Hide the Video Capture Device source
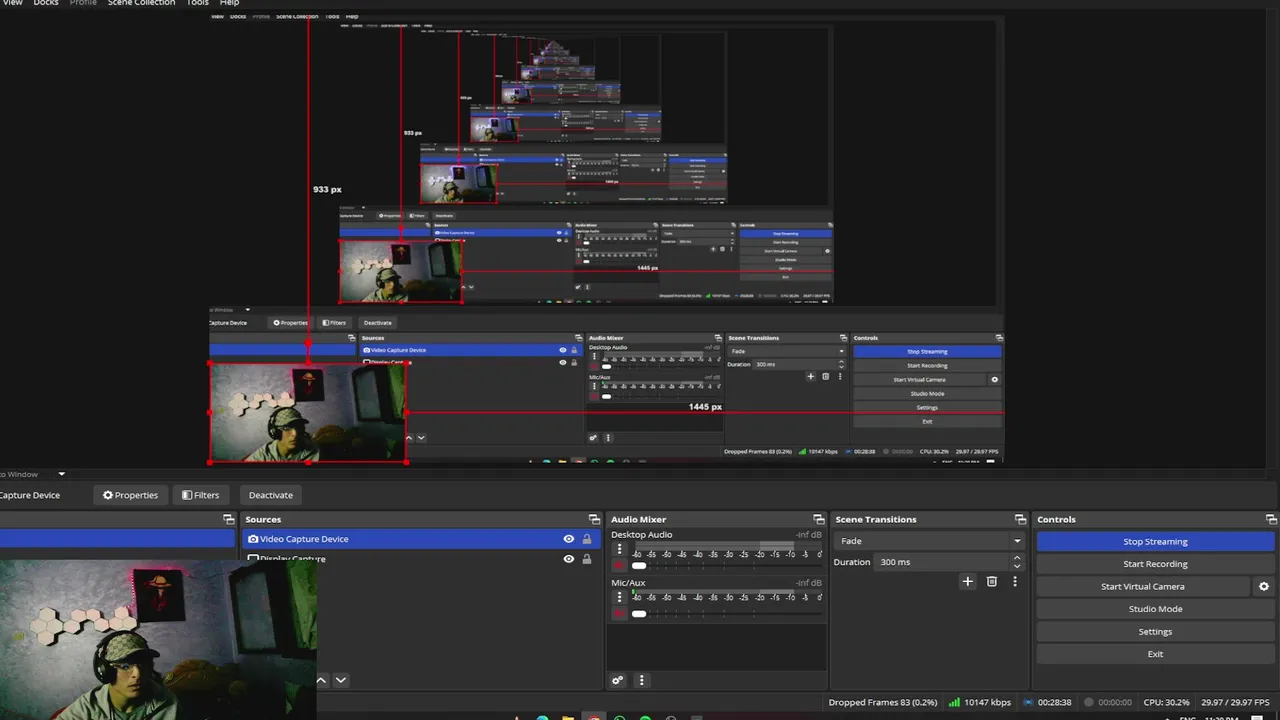The height and width of the screenshot is (720, 1280). (568, 539)
